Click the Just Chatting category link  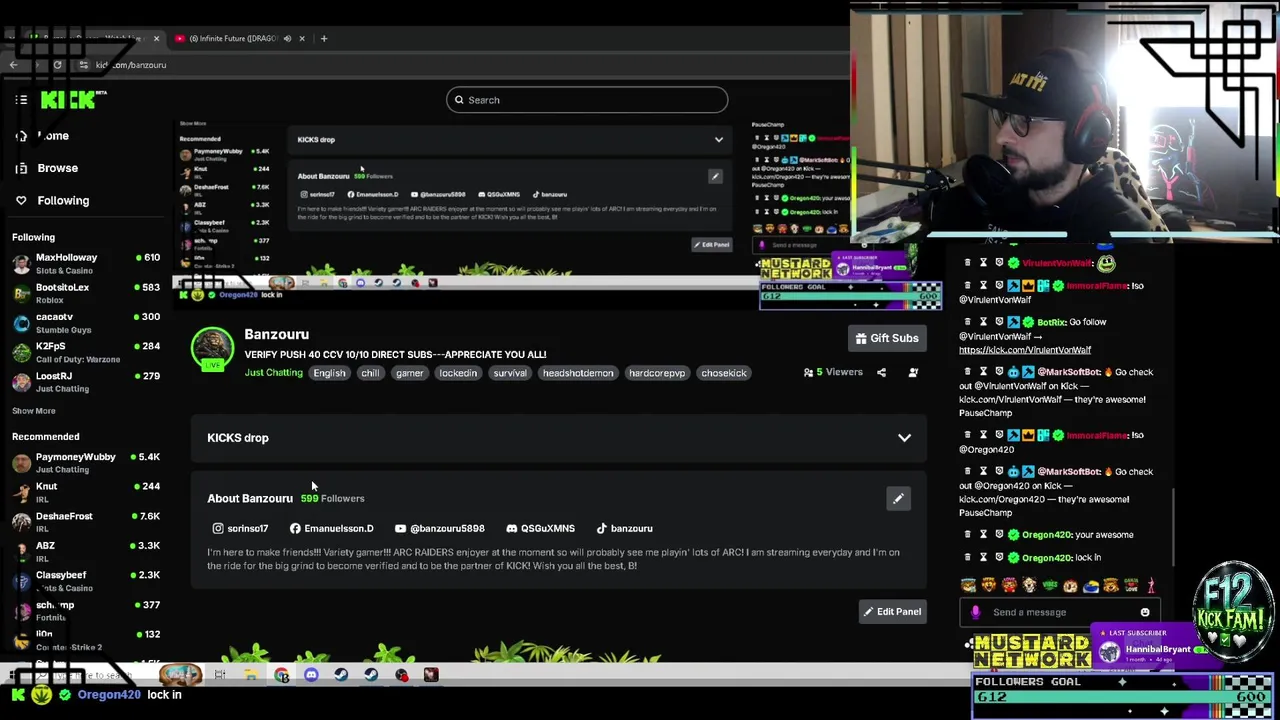tap(273, 373)
